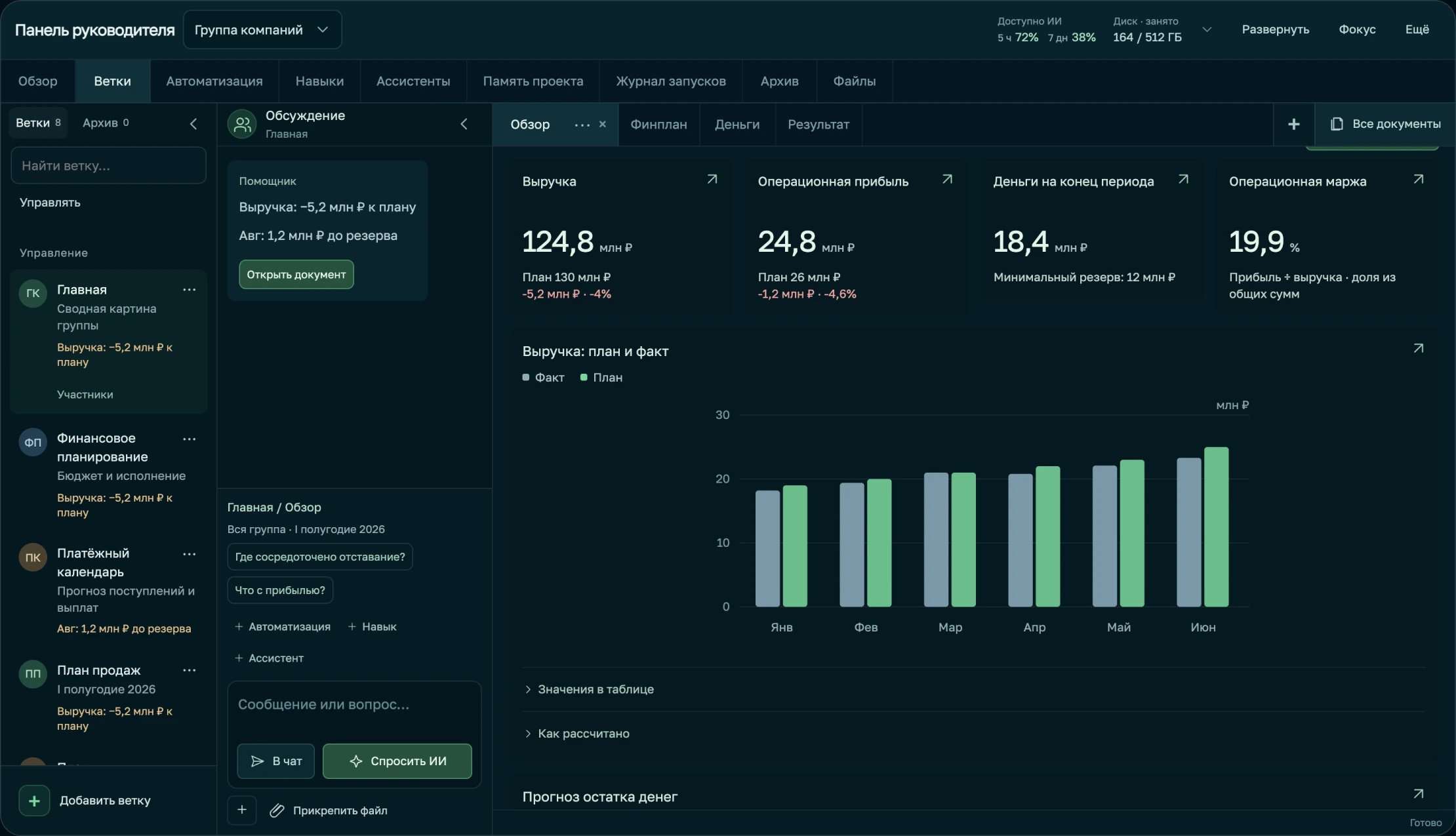
Task: Expand the resource usage chevron in the header
Action: coord(1206,30)
